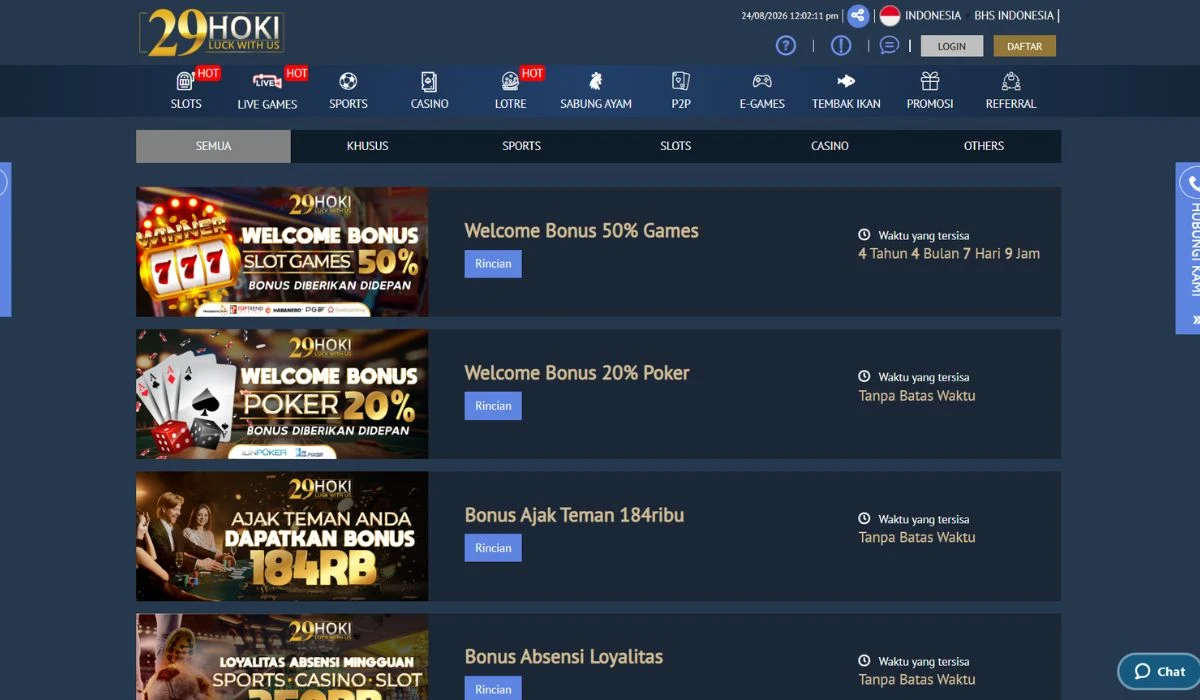Viewport: 1200px width, 700px height.
Task: Expand the Hubungi Kami side panel arrows
Action: [1195, 320]
